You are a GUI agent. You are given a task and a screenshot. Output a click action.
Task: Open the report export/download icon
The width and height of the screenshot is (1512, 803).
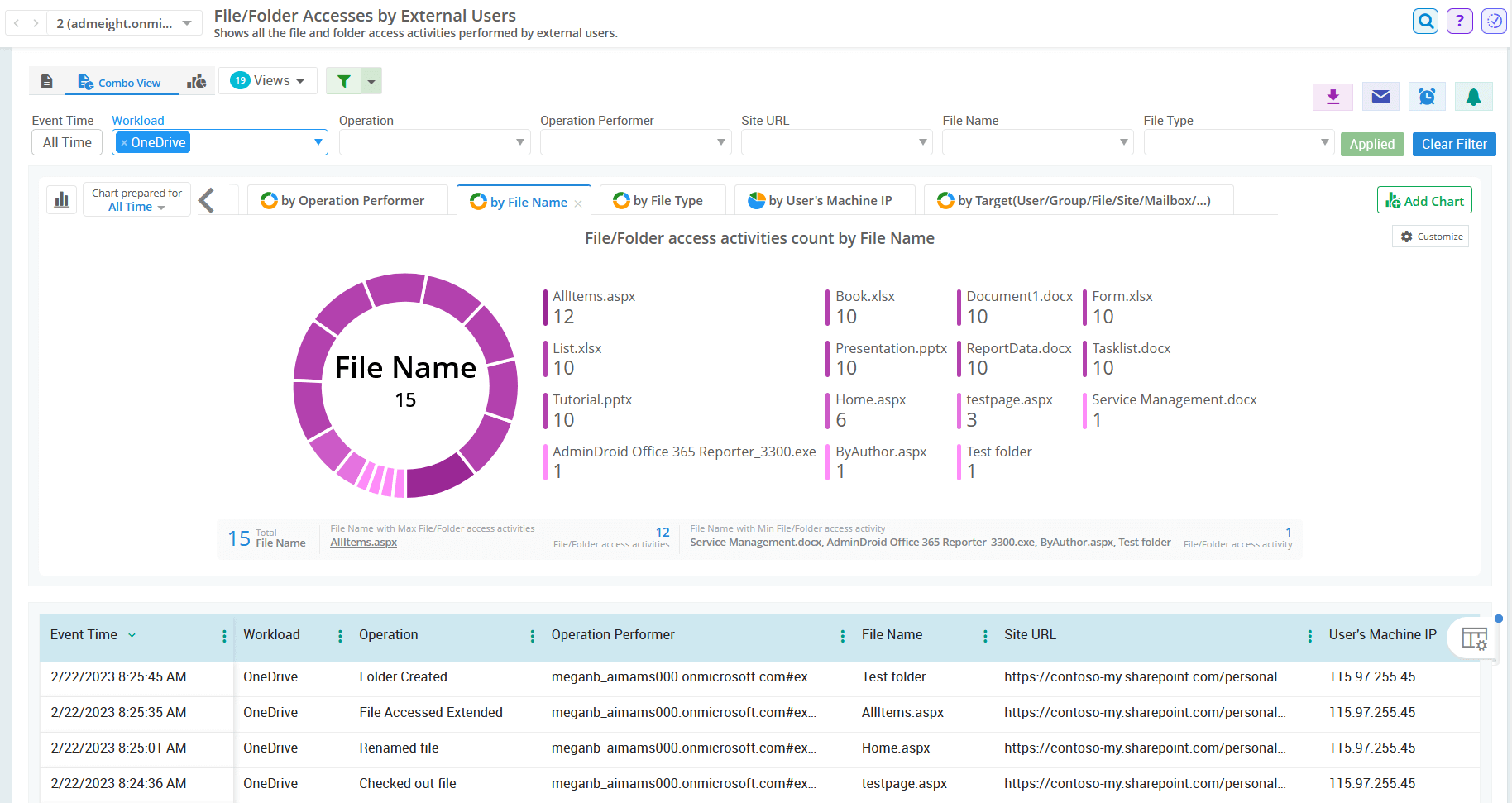(x=1332, y=96)
